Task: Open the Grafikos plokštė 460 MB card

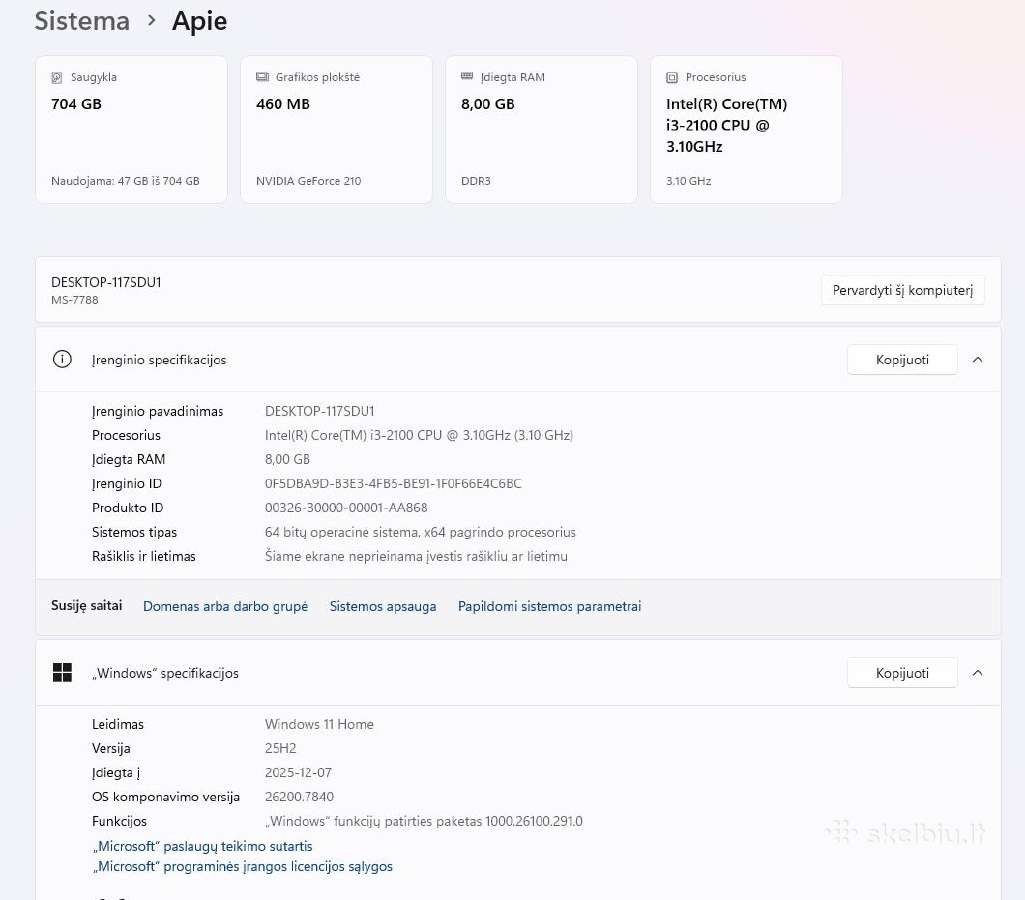Action: point(337,129)
